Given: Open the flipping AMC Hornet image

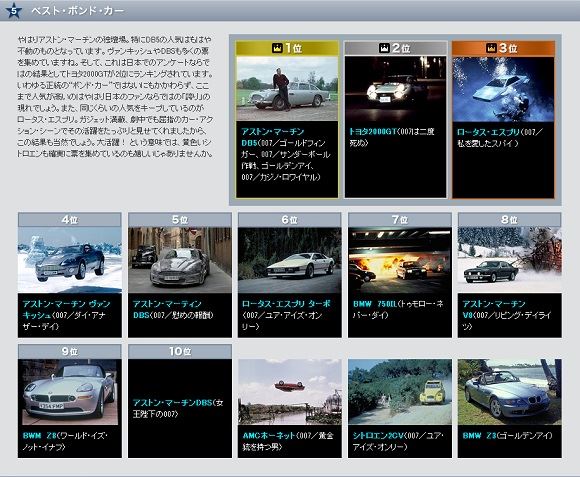Looking at the screenshot, I should pos(290,392).
